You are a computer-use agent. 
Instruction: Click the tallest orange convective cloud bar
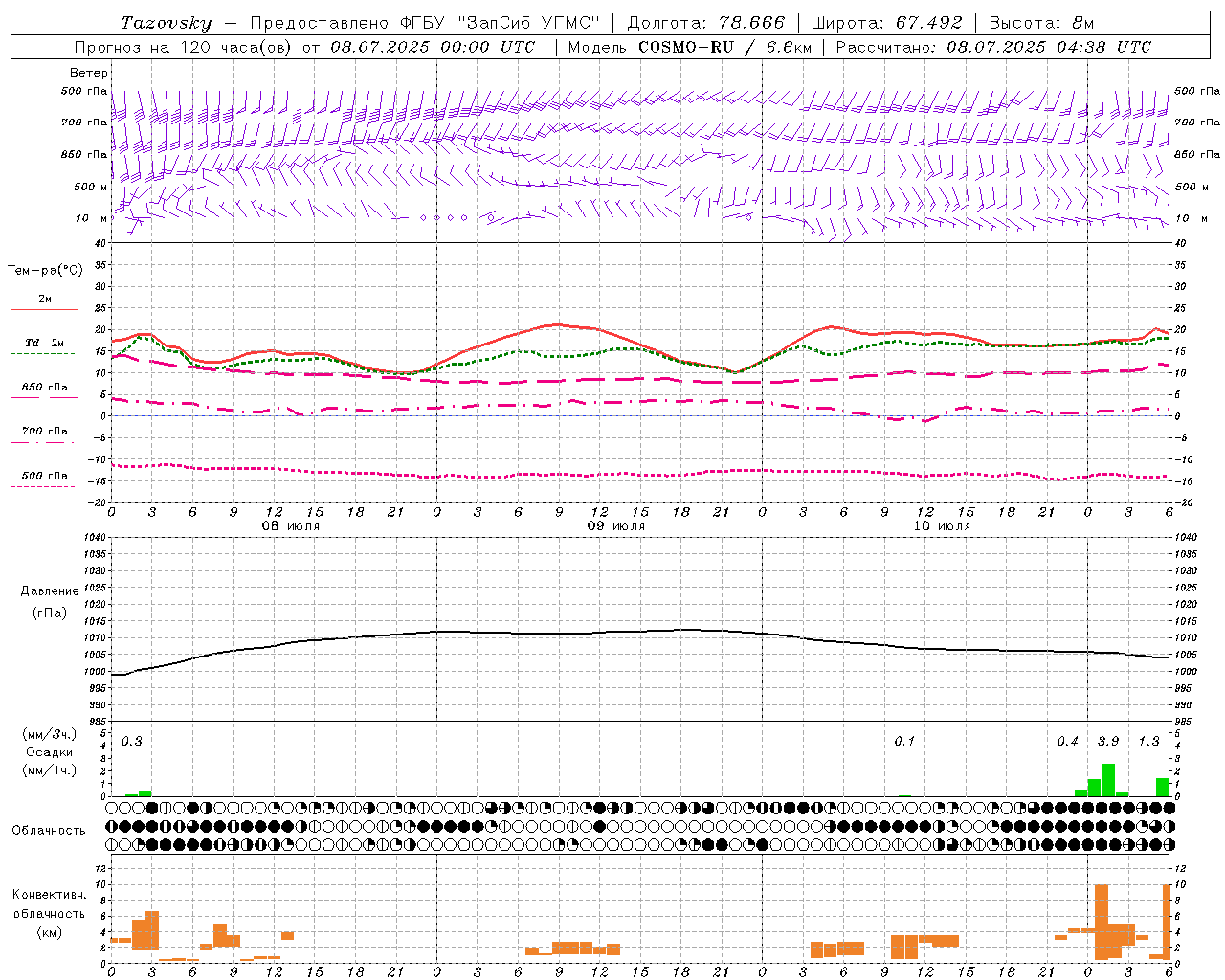pyautogui.click(x=1101, y=922)
